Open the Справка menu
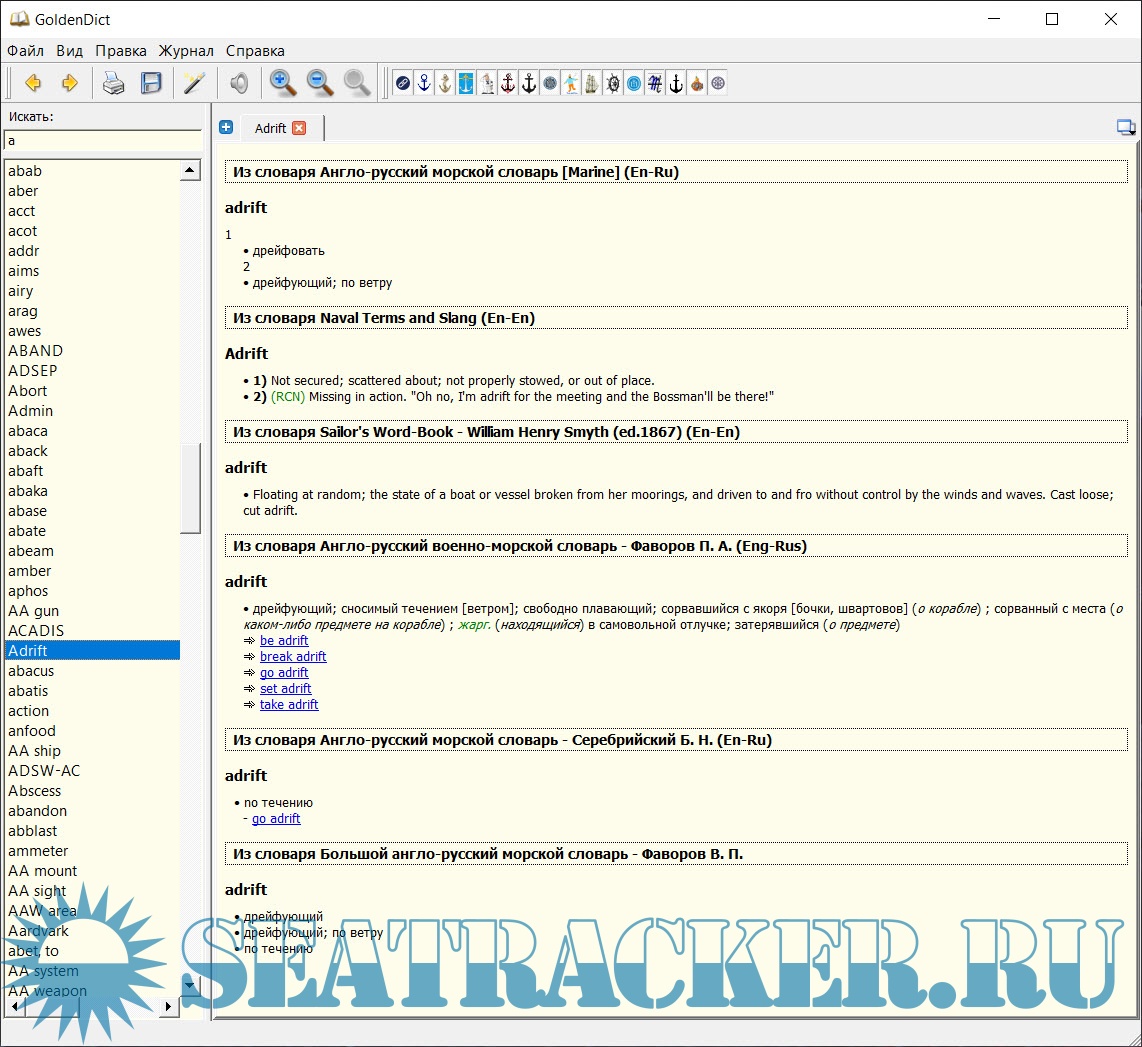Viewport: 1142px width, 1047px height. pyautogui.click(x=255, y=51)
